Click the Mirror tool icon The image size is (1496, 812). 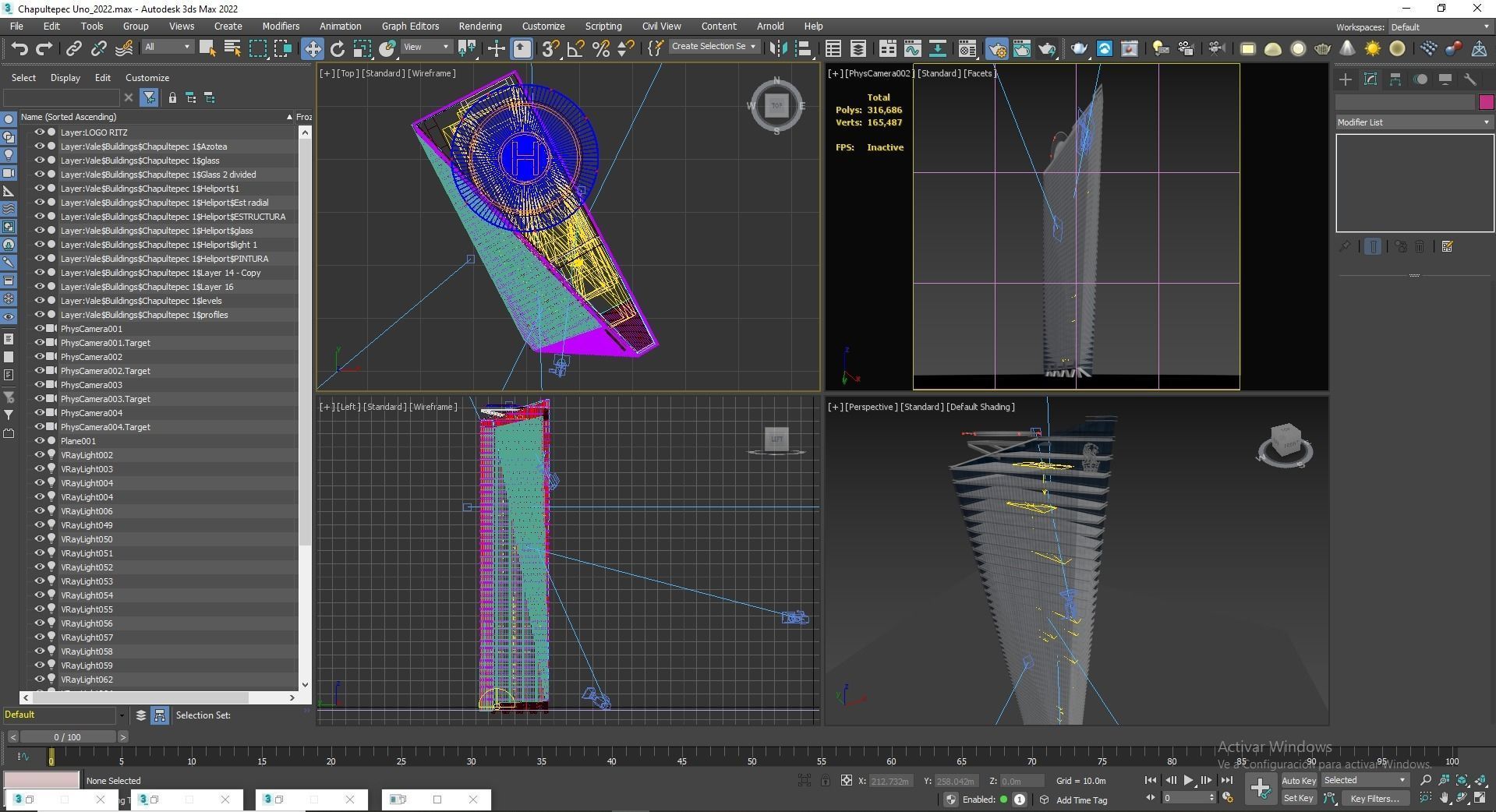point(777,48)
